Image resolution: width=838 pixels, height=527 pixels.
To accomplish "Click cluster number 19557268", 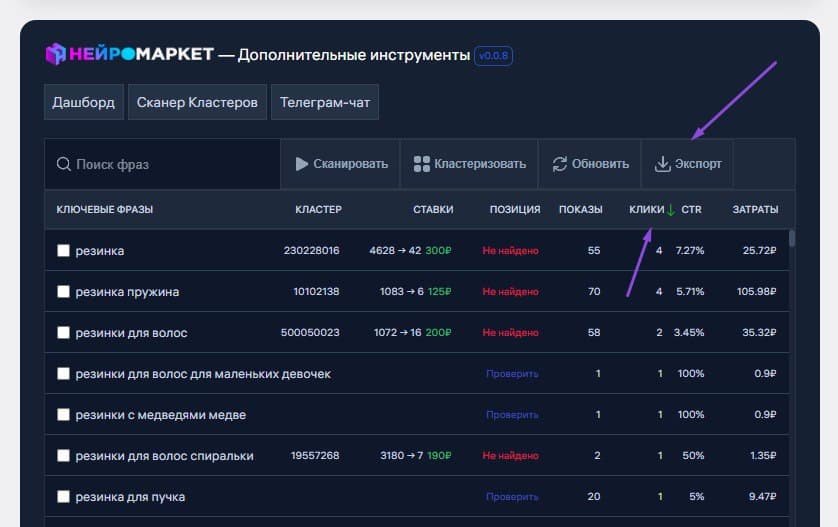I will (x=315, y=455).
